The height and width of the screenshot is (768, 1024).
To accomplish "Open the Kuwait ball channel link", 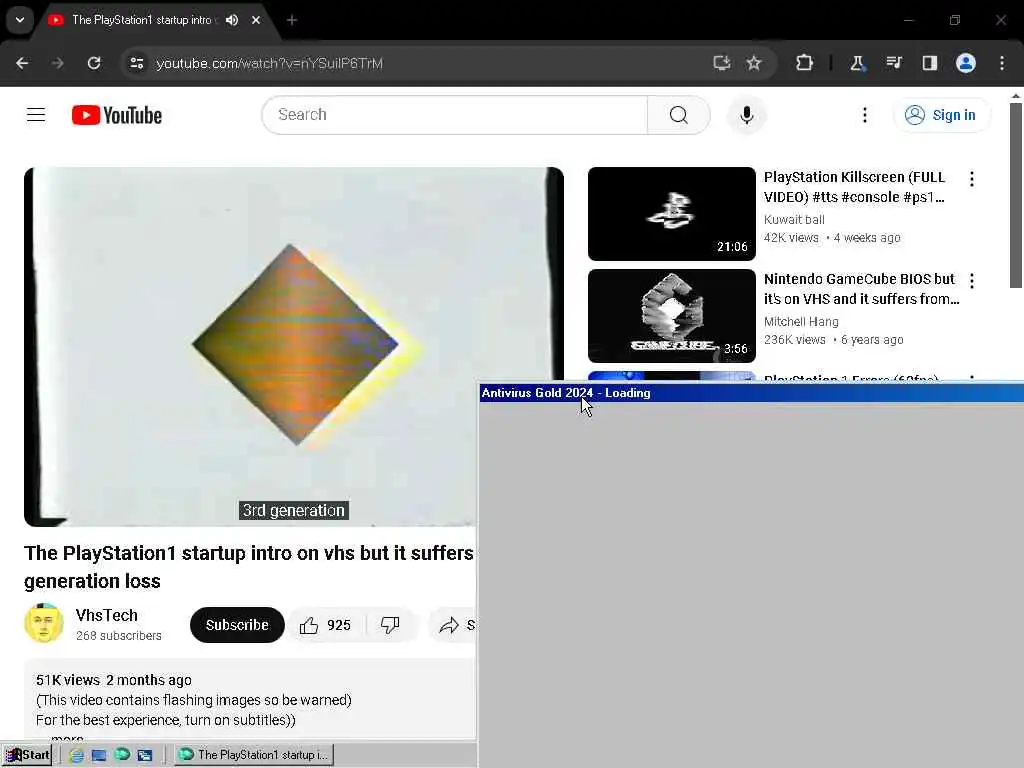I will 794,219.
